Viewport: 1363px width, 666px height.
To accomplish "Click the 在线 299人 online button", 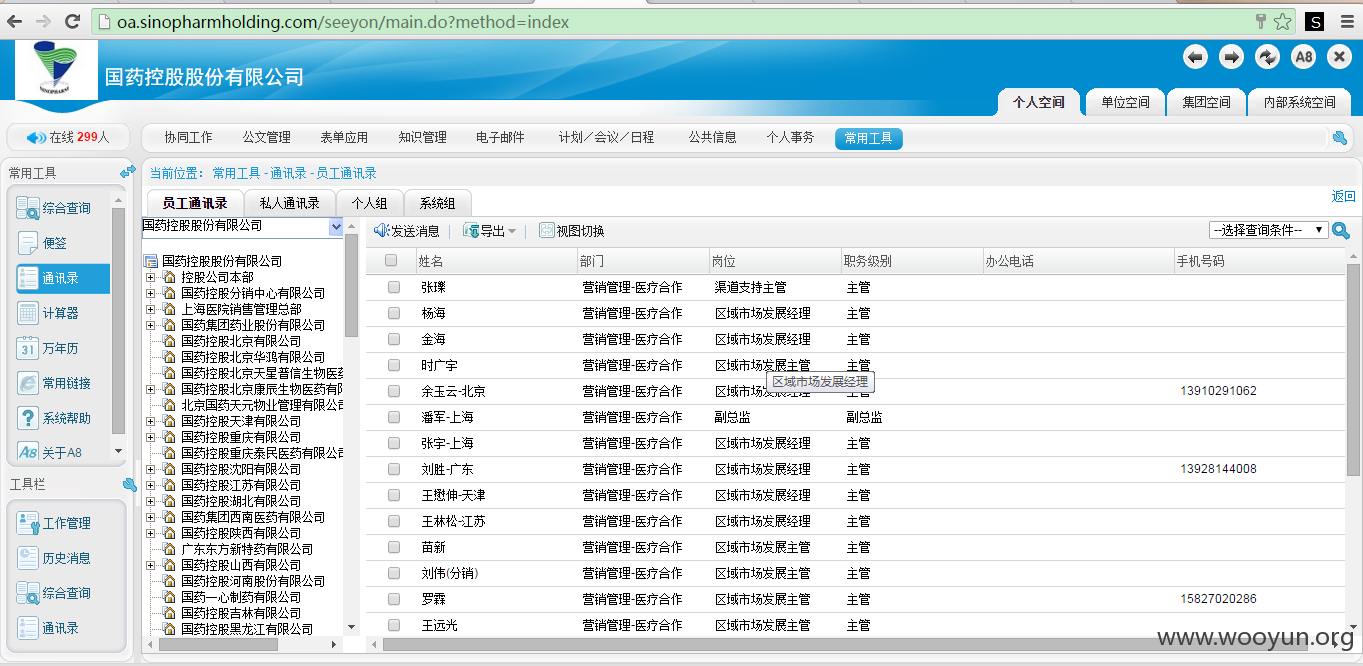I will pos(68,138).
